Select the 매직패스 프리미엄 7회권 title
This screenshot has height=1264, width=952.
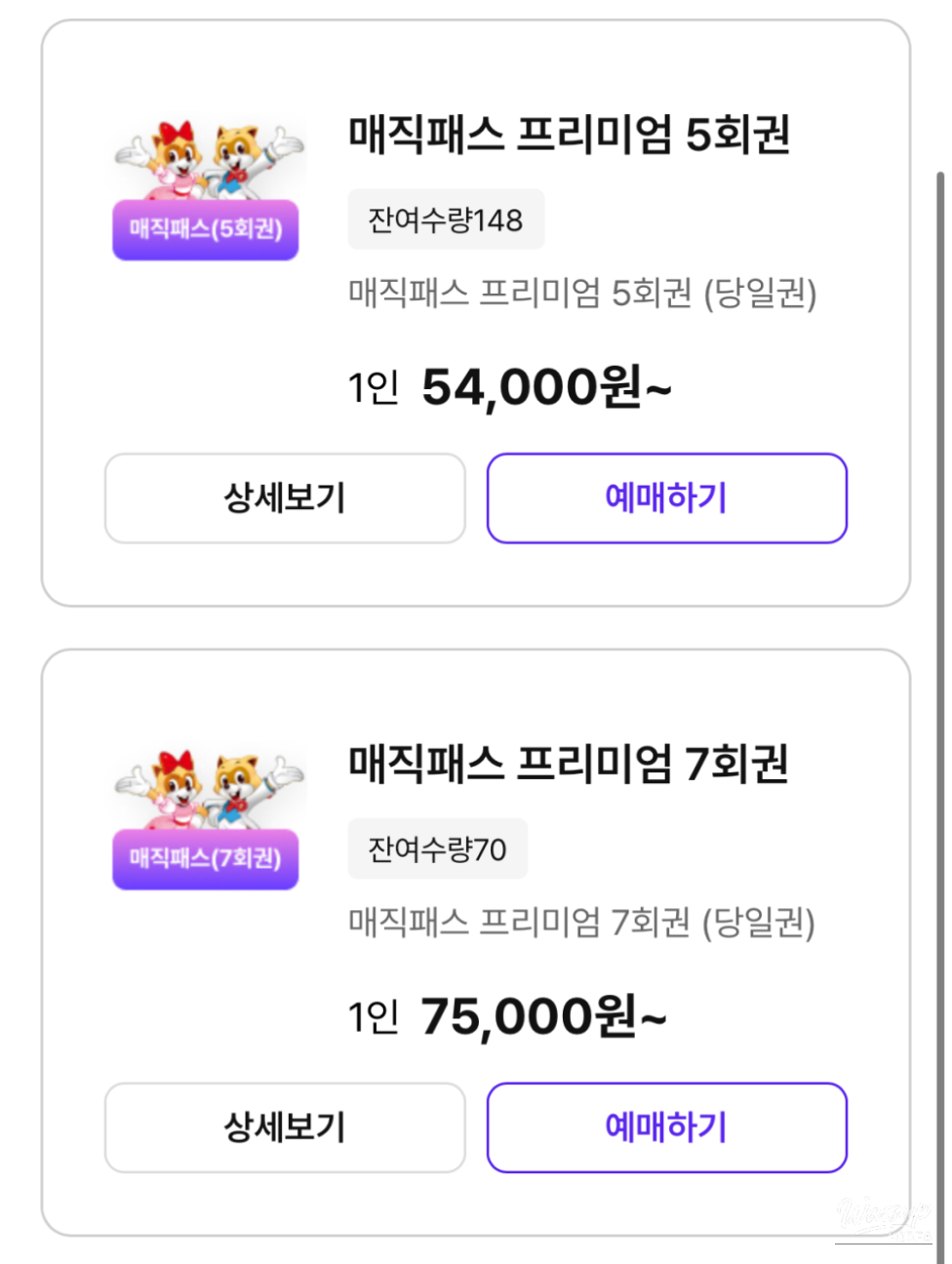pyautogui.click(x=569, y=764)
